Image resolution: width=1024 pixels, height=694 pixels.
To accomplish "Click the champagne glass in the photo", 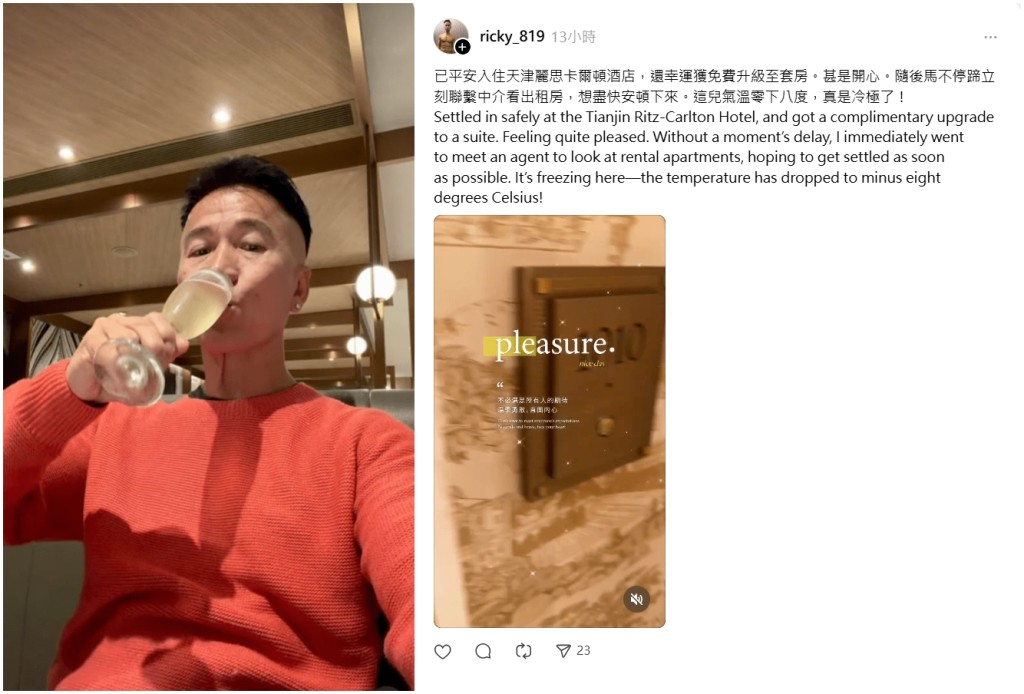I will pyautogui.click(x=160, y=336).
